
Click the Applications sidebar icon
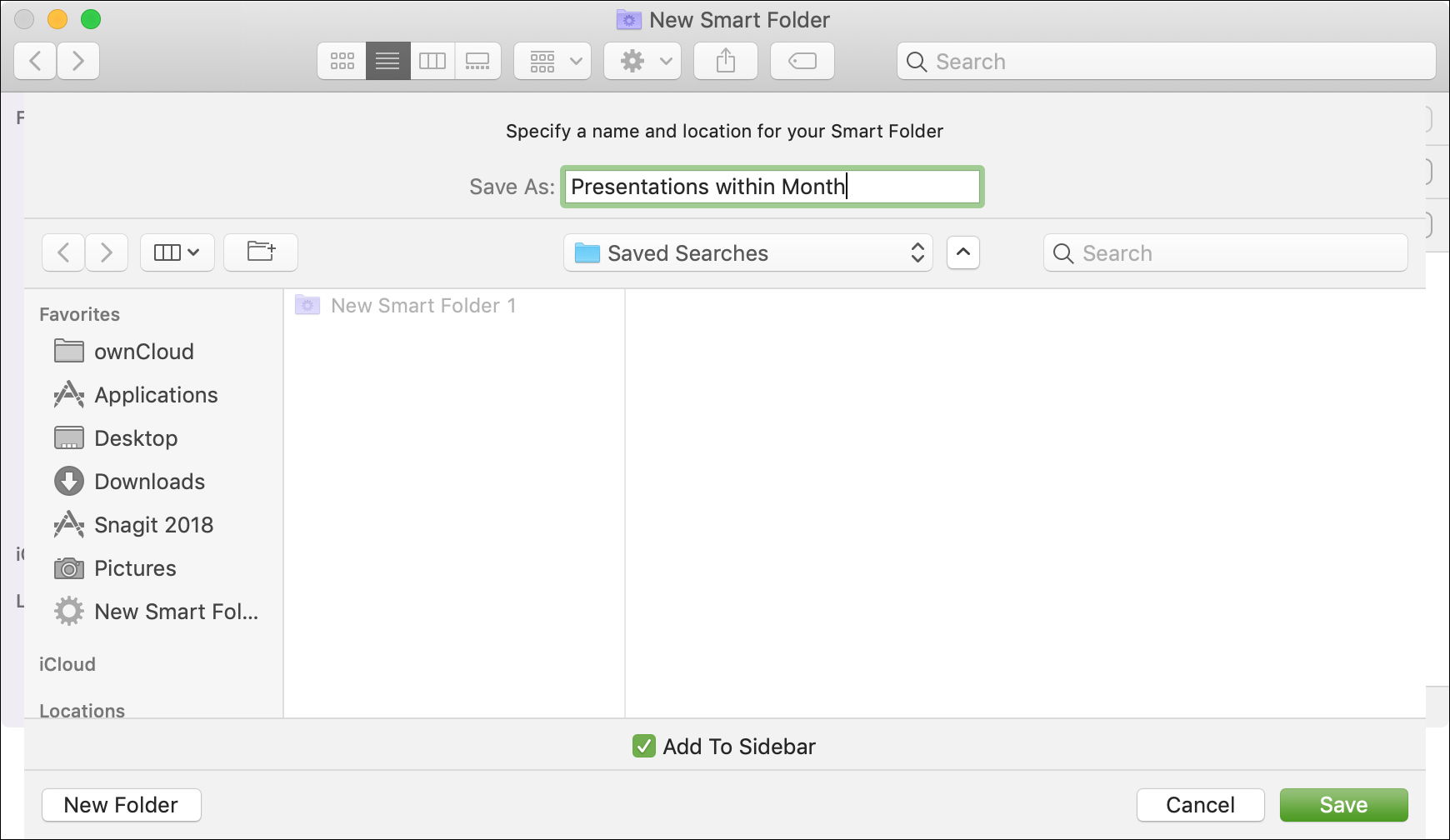point(69,394)
